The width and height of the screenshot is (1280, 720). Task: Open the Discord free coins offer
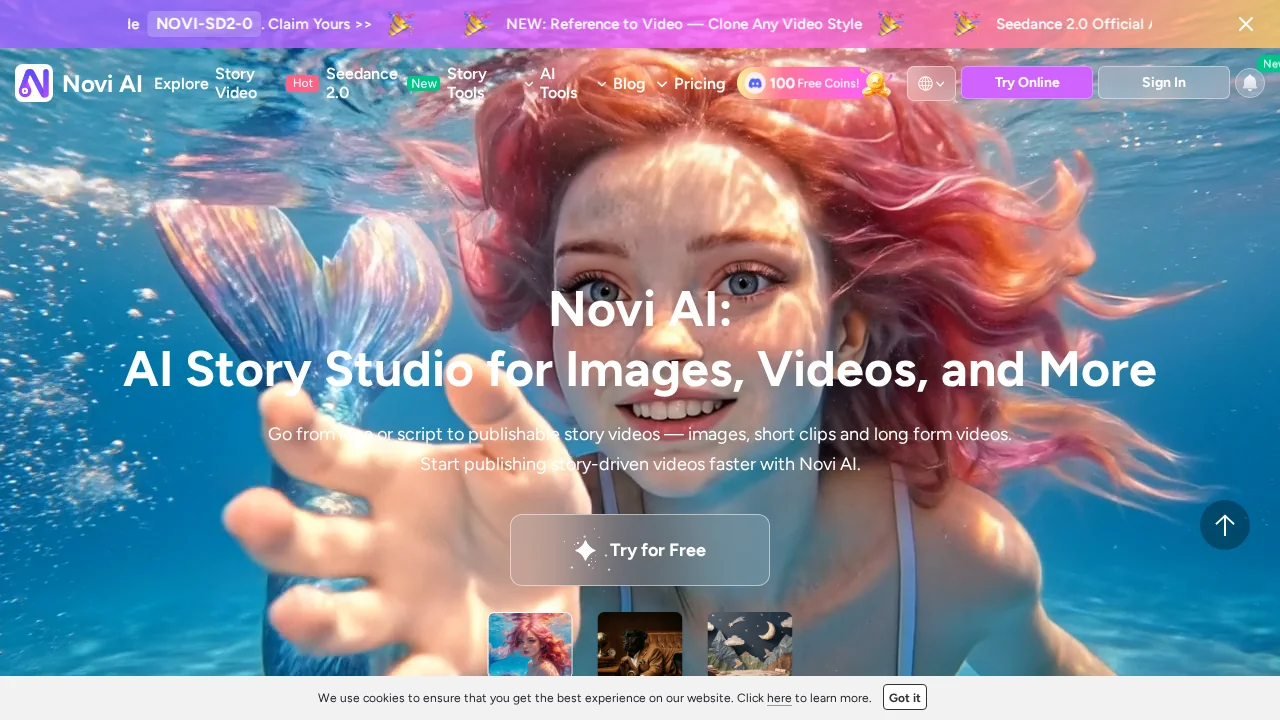[816, 83]
